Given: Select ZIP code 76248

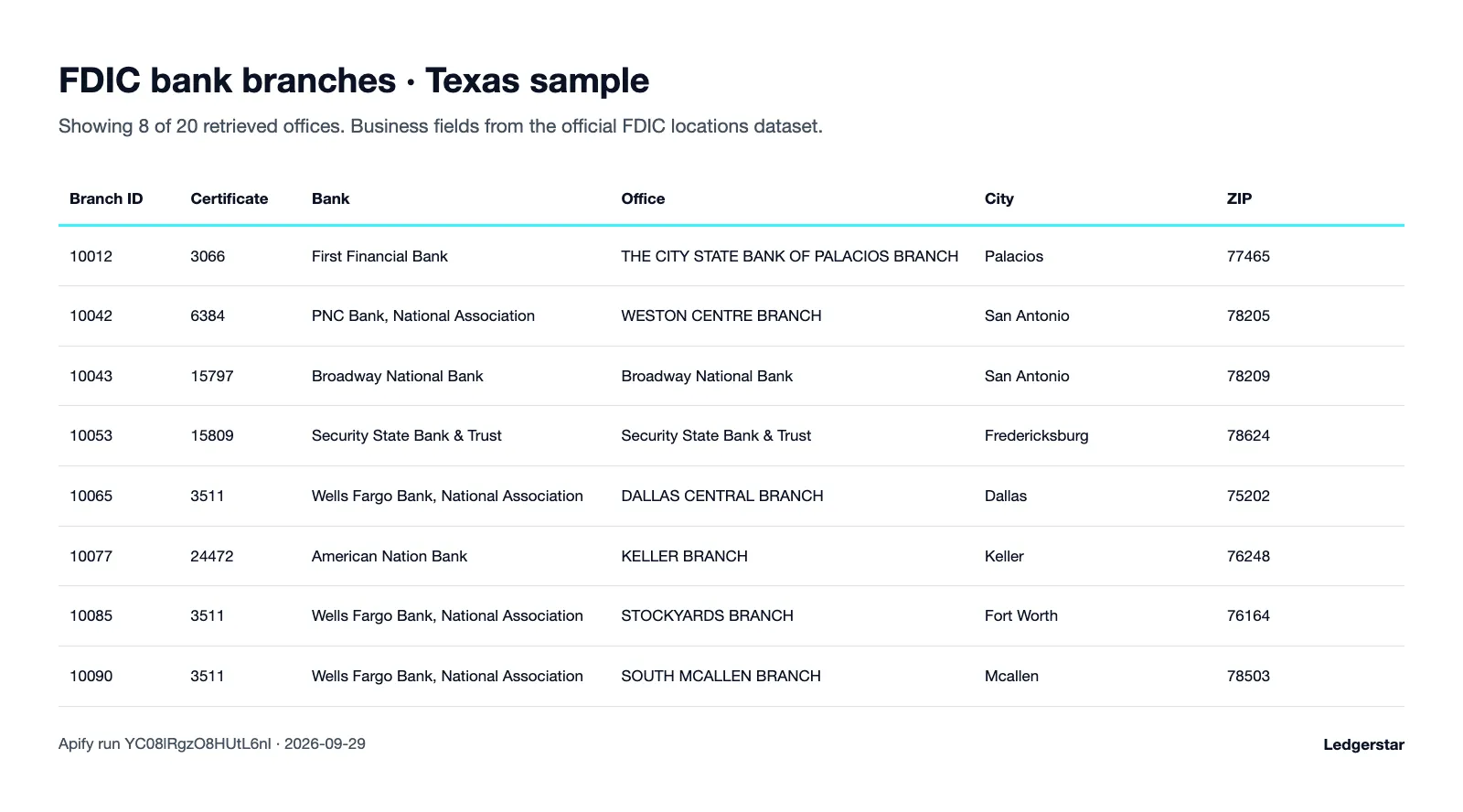Looking at the screenshot, I should [x=1248, y=556].
